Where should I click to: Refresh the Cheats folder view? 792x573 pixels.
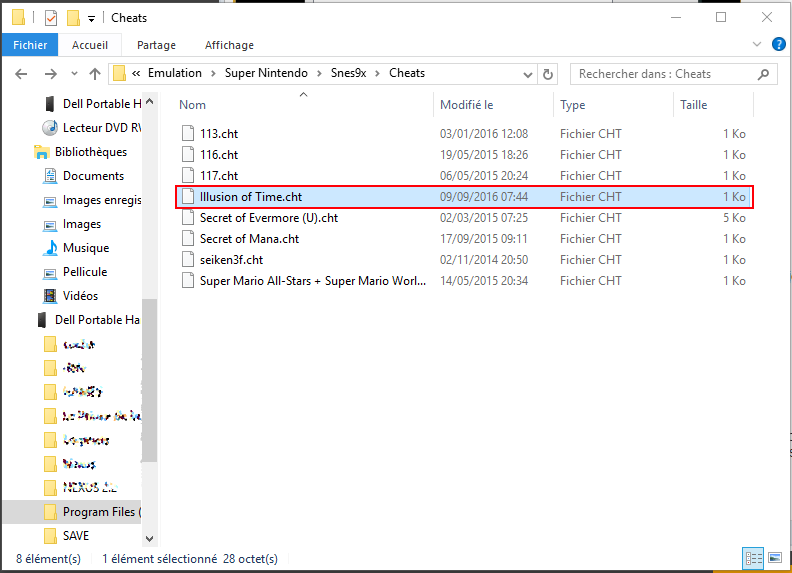pyautogui.click(x=548, y=73)
